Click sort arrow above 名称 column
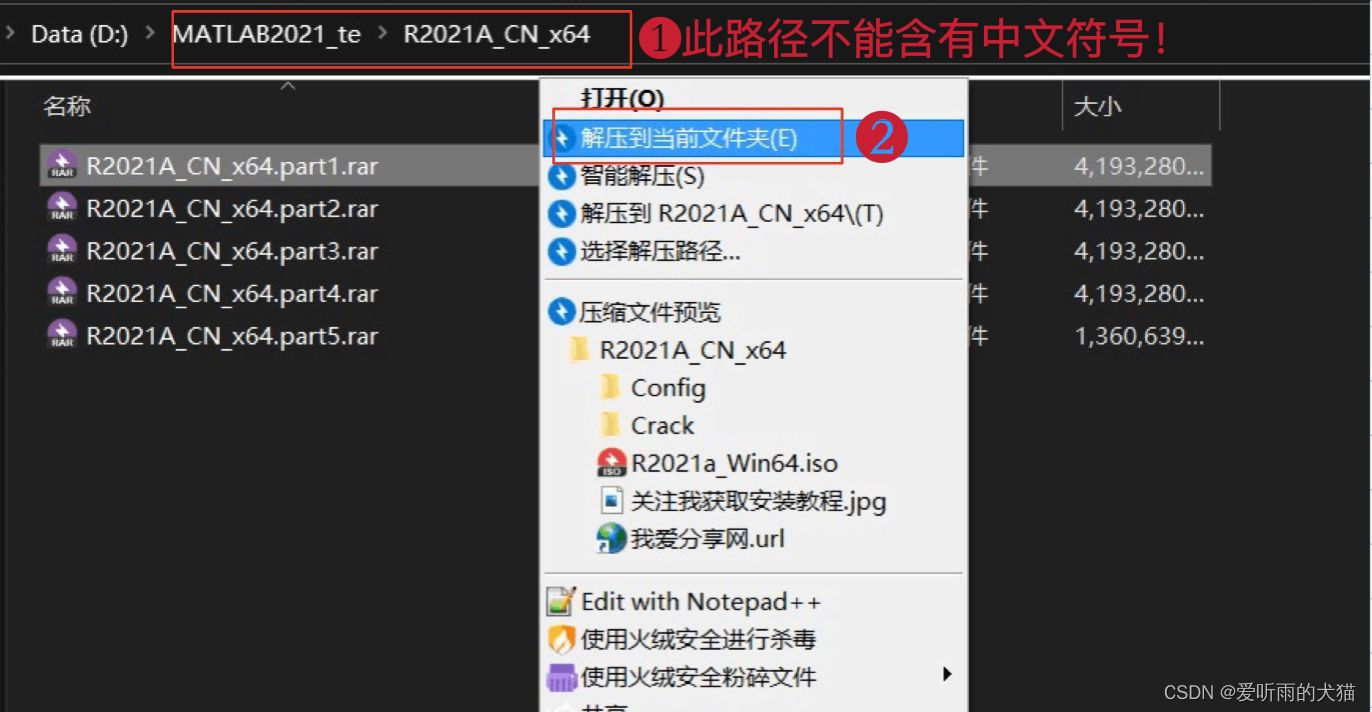The image size is (1372, 712). (288, 87)
